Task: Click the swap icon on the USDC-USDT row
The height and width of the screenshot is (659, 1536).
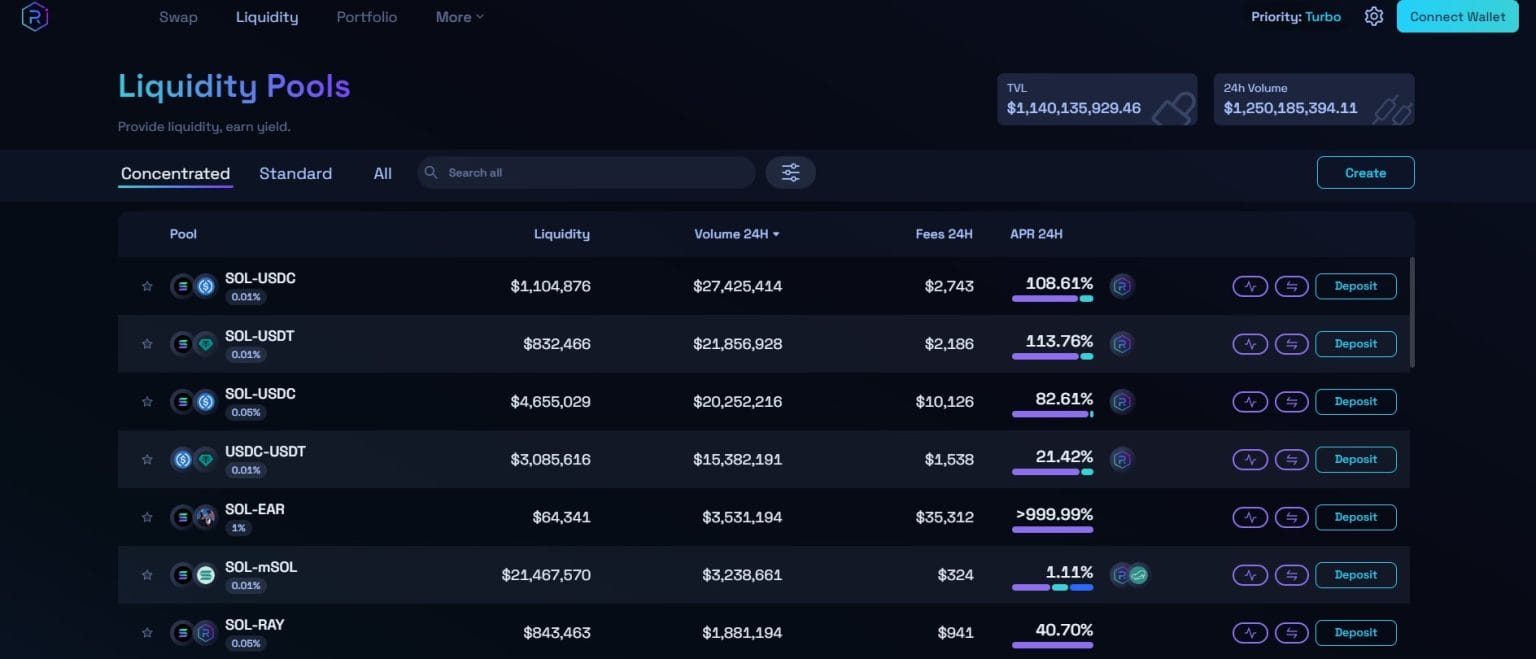Action: (x=1291, y=459)
